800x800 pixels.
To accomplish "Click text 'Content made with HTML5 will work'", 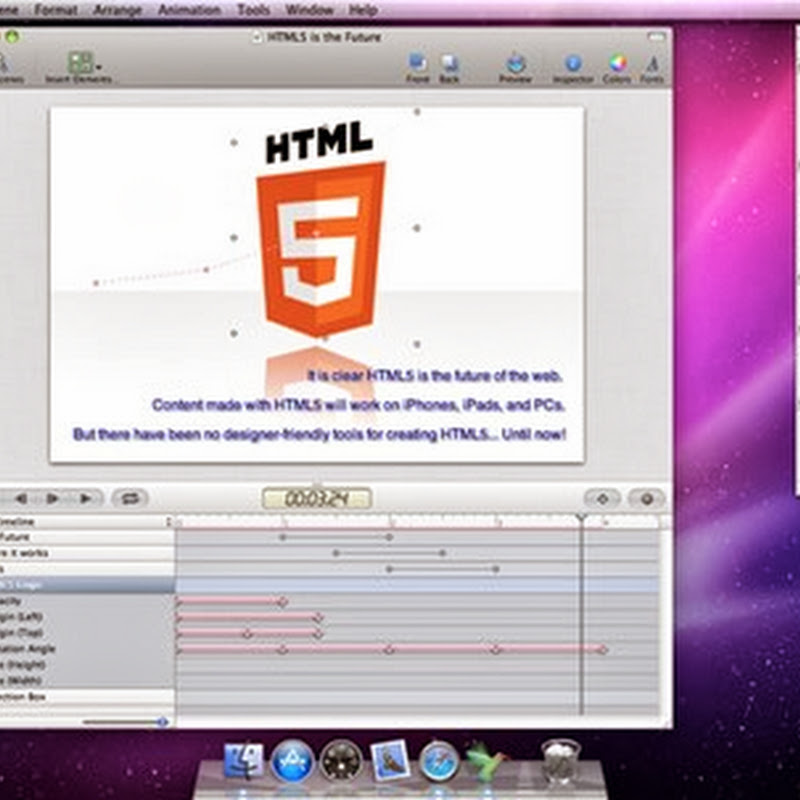I will pyautogui.click(x=359, y=405).
